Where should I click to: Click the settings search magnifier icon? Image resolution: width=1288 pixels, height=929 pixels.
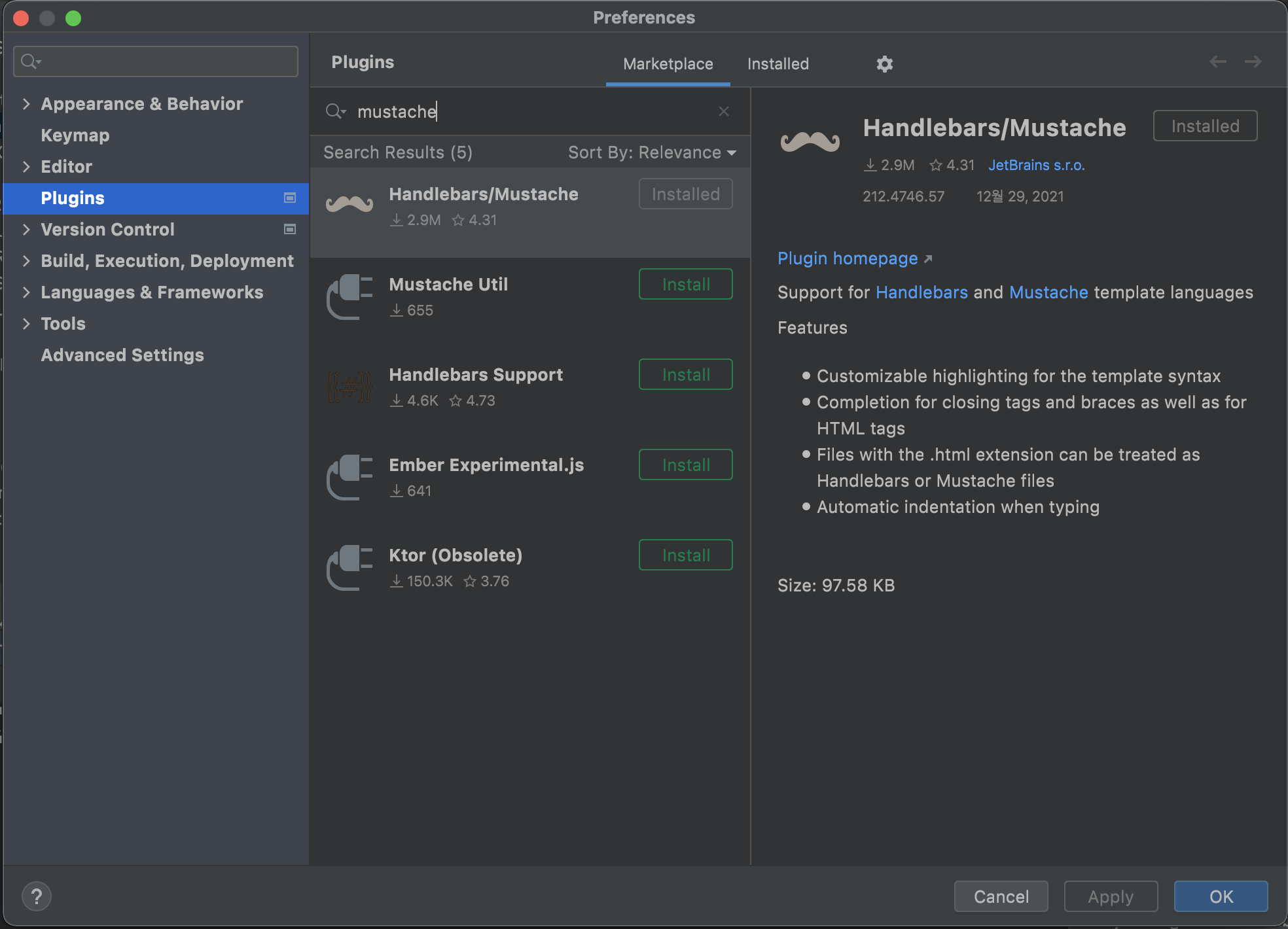click(31, 61)
